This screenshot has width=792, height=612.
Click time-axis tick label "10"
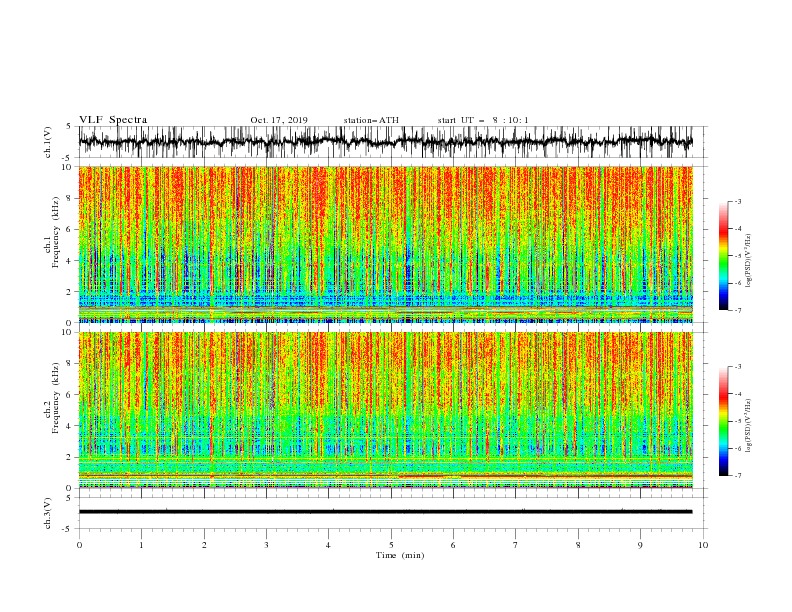(x=703, y=545)
